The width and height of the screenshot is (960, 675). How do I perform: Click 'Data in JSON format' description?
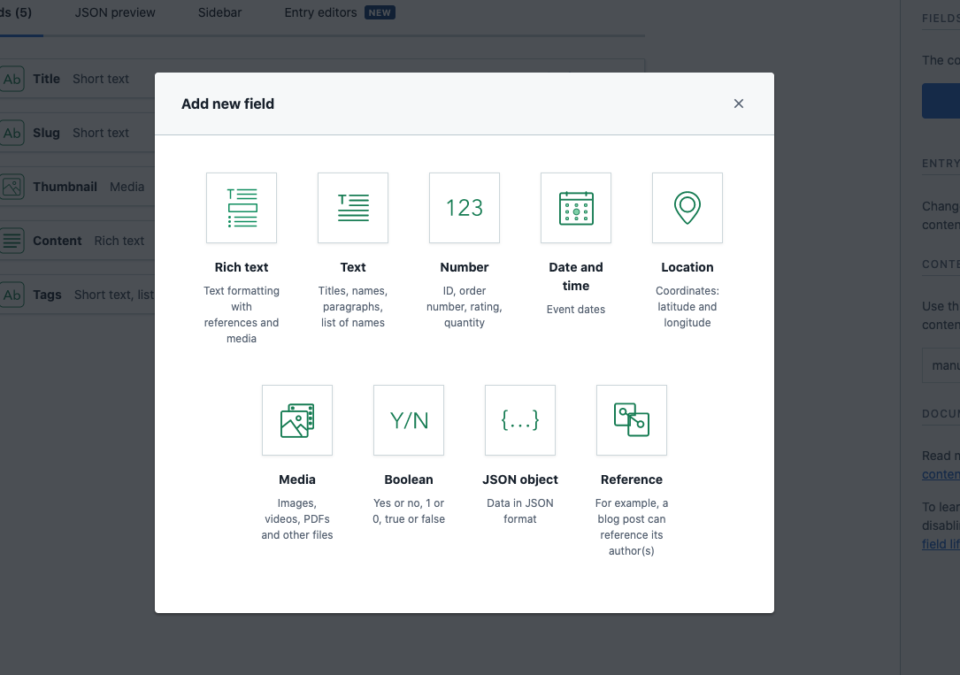520,511
